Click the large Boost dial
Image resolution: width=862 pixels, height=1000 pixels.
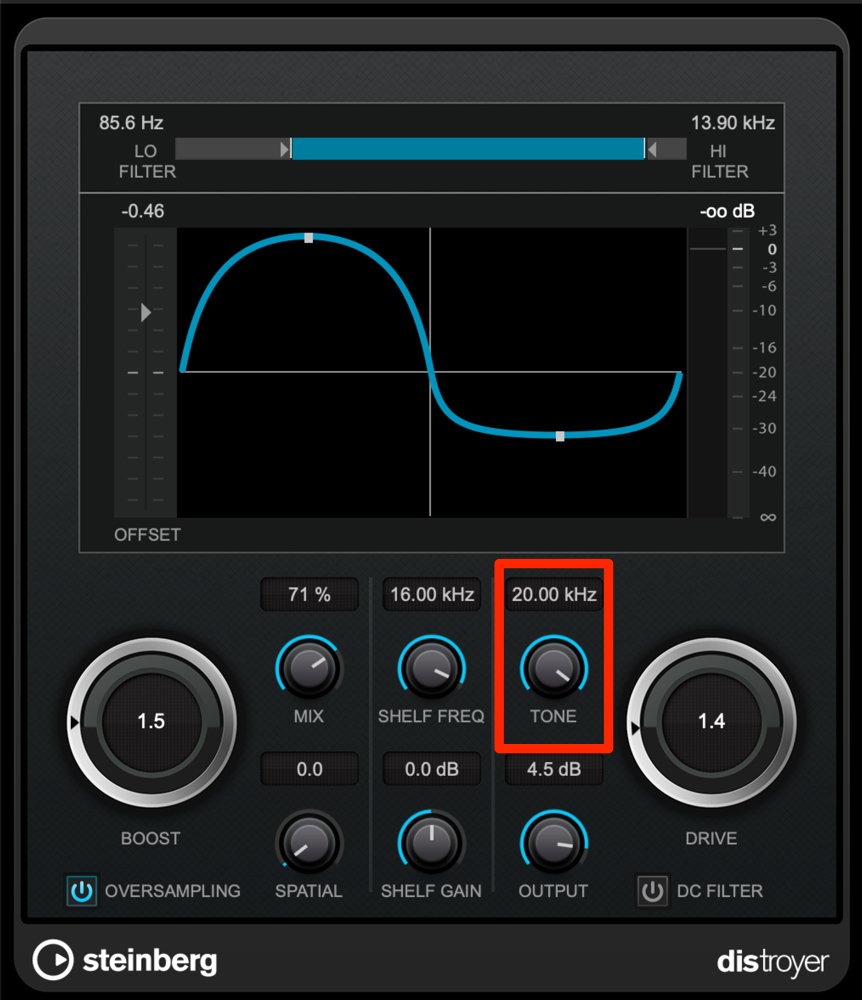152,722
